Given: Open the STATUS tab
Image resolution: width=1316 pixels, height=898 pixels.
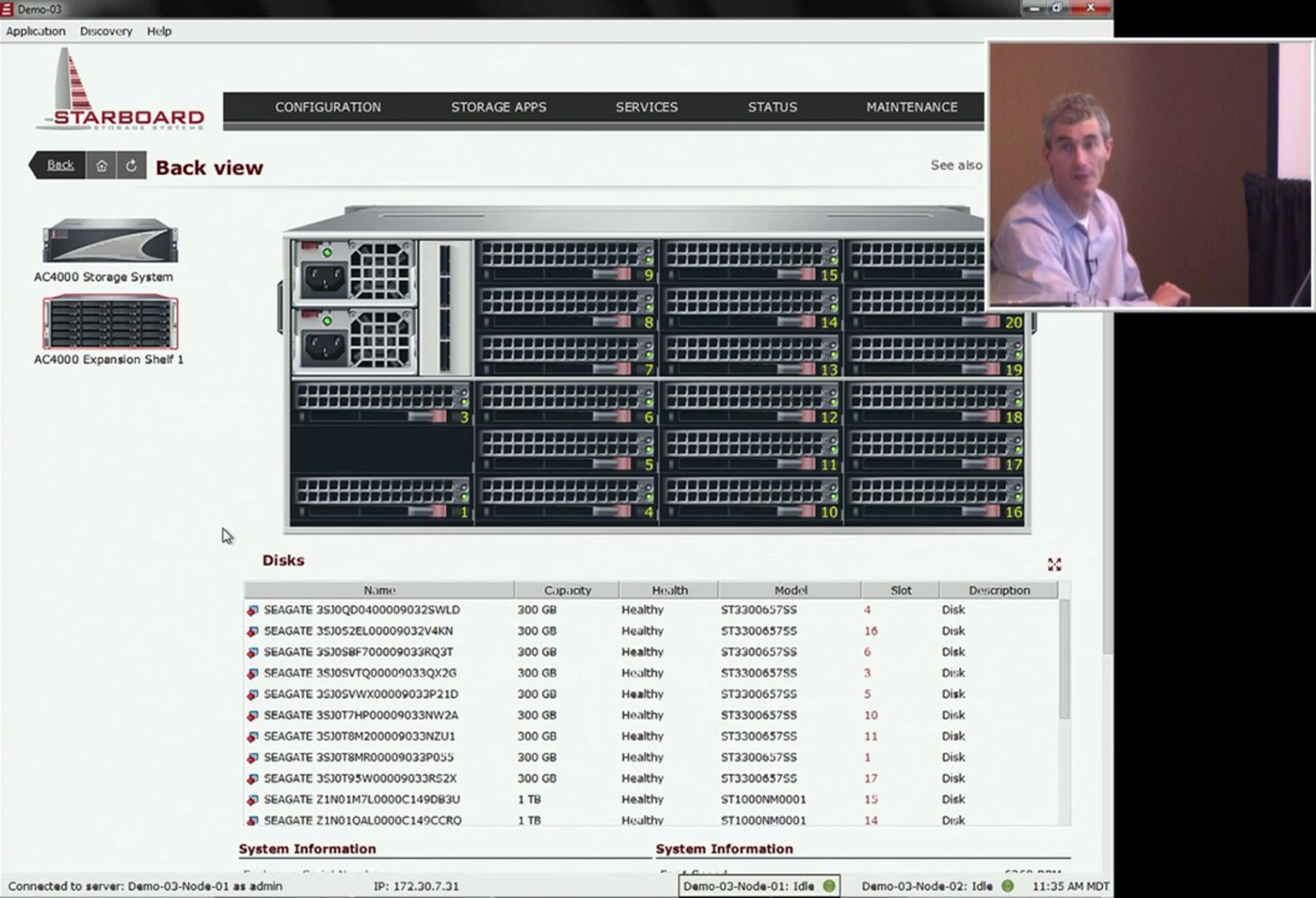Looking at the screenshot, I should 773,107.
